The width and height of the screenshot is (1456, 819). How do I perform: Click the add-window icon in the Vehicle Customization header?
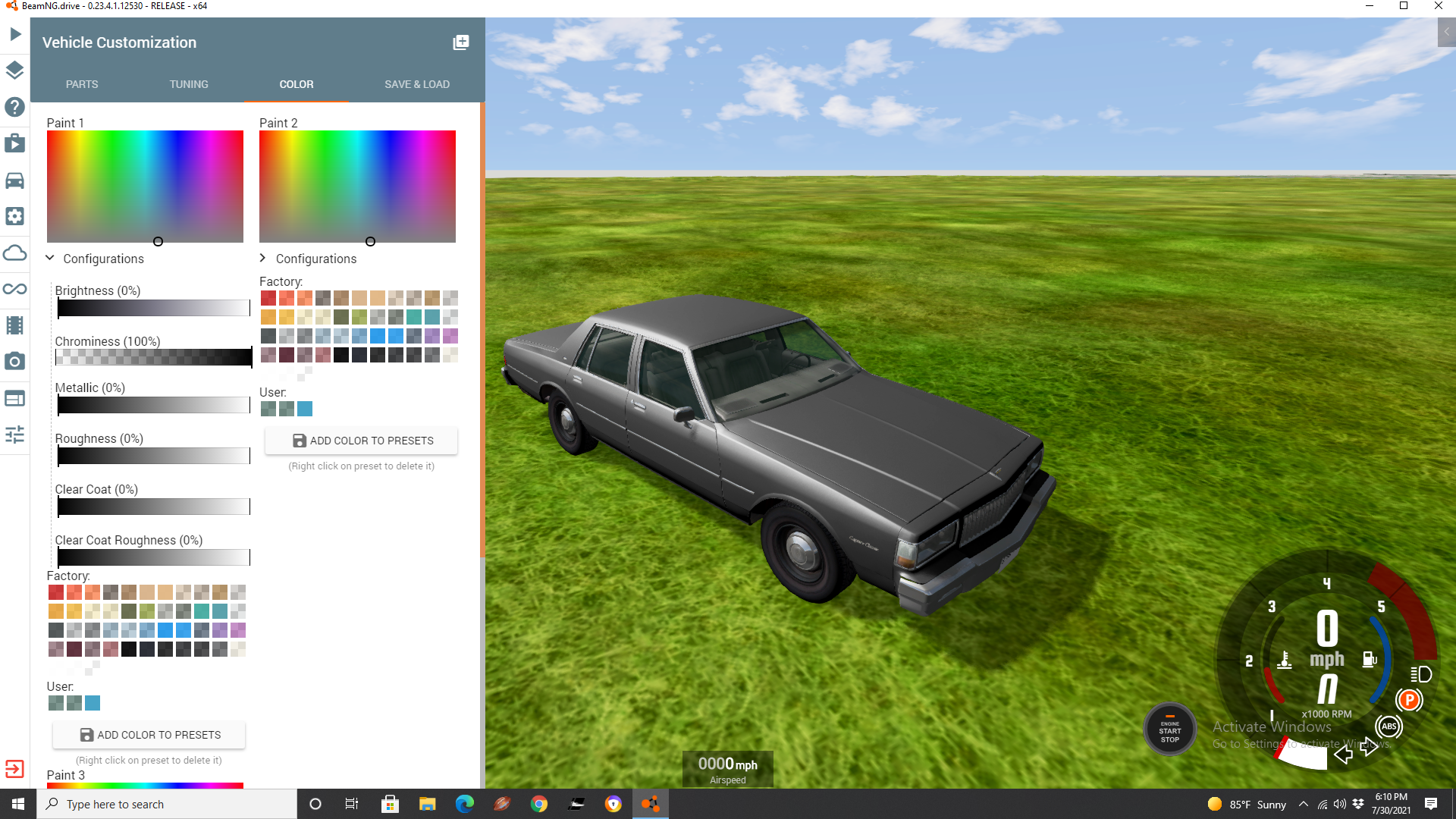461,42
